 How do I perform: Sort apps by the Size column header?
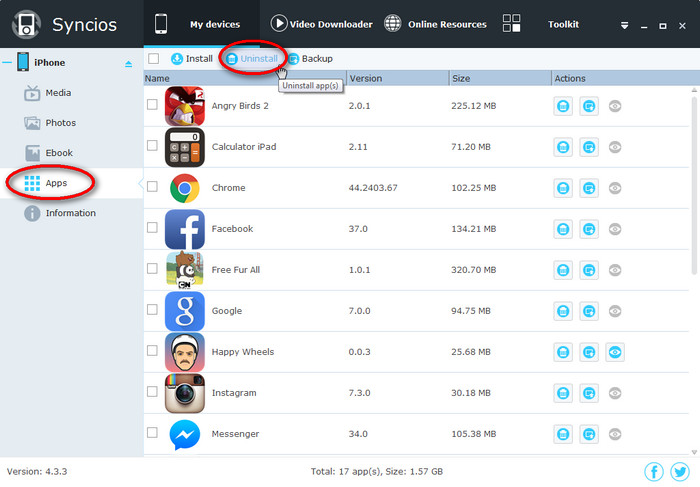(500, 78)
